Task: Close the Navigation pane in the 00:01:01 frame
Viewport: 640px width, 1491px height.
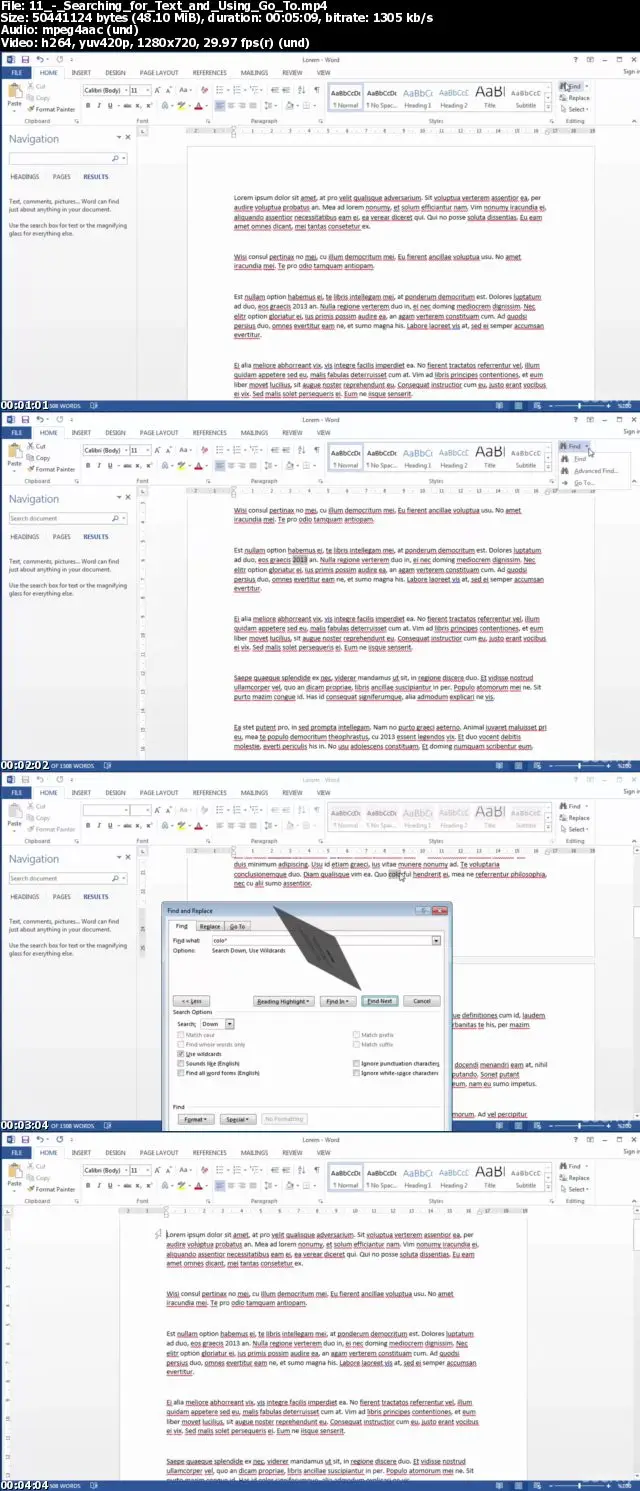Action: coord(127,137)
